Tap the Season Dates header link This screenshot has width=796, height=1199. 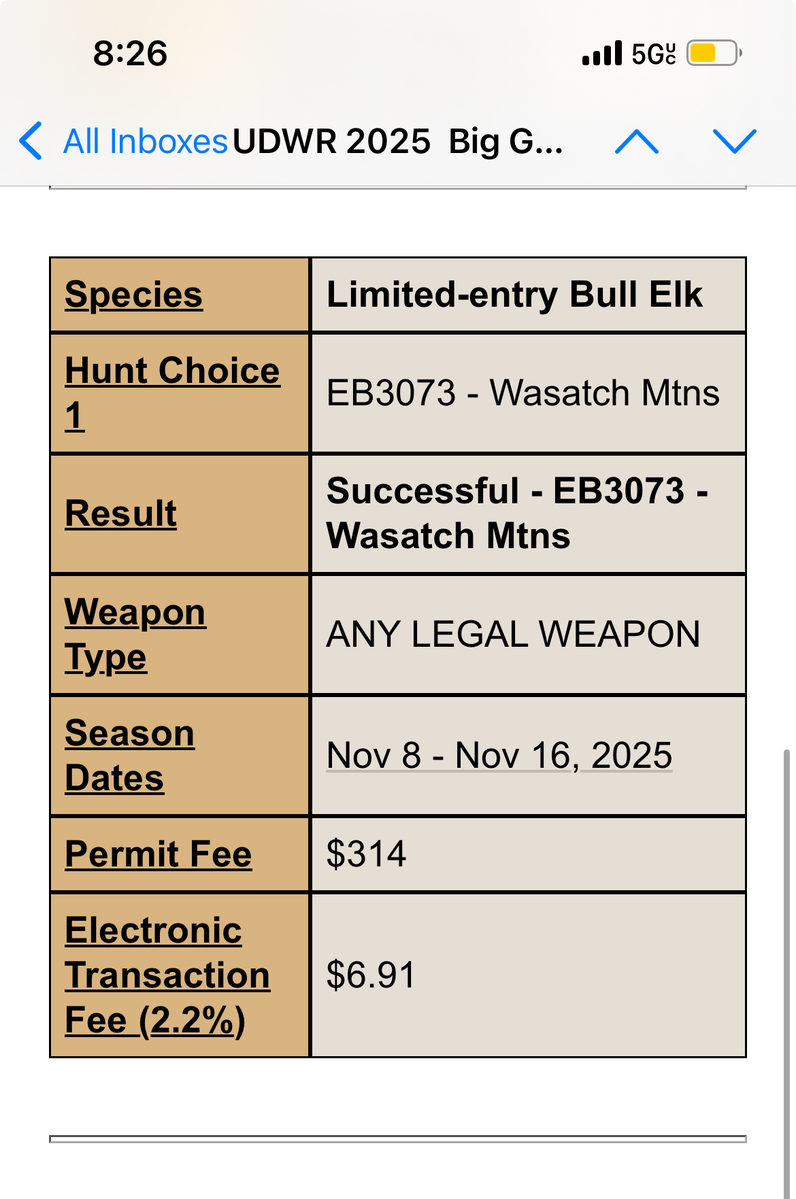click(x=129, y=755)
